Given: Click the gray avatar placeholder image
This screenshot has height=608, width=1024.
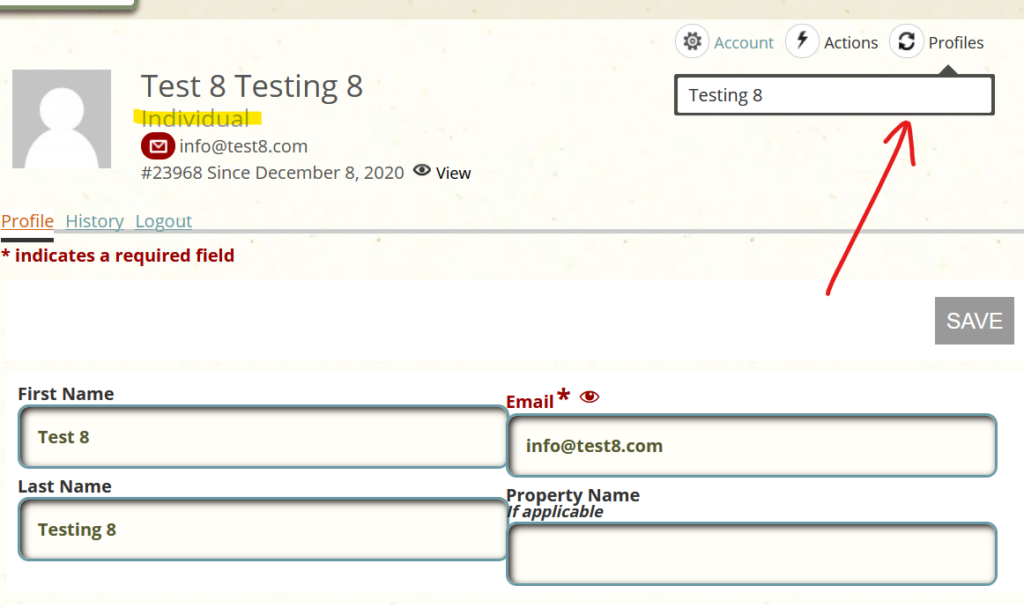Looking at the screenshot, I should [x=61, y=119].
